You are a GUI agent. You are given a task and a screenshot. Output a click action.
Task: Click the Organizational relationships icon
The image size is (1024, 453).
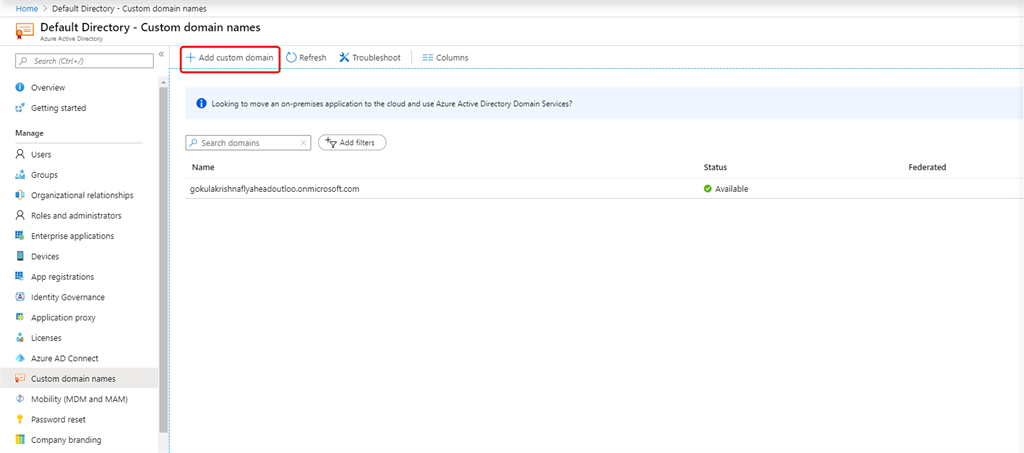click(20, 195)
